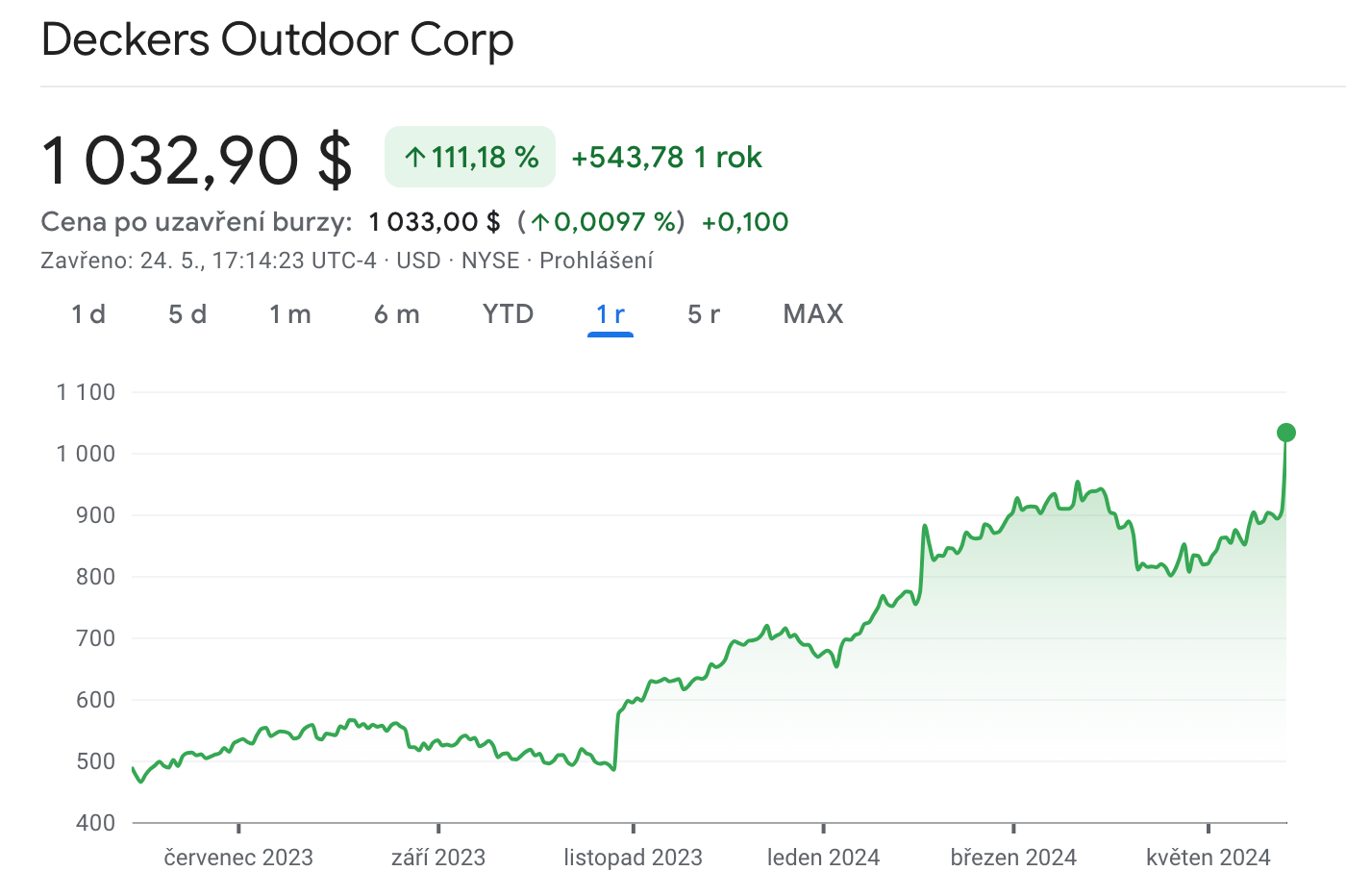Select the 1 r range tab

611,314
